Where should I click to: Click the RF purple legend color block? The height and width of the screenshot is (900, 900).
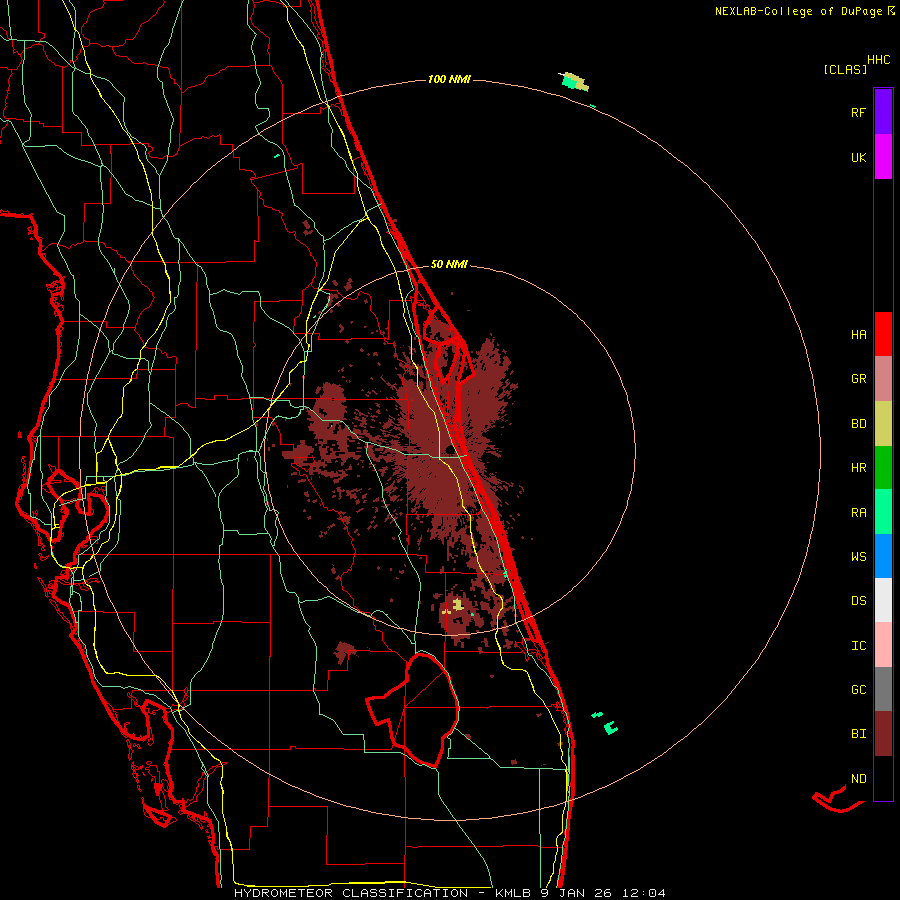pyautogui.click(x=883, y=111)
